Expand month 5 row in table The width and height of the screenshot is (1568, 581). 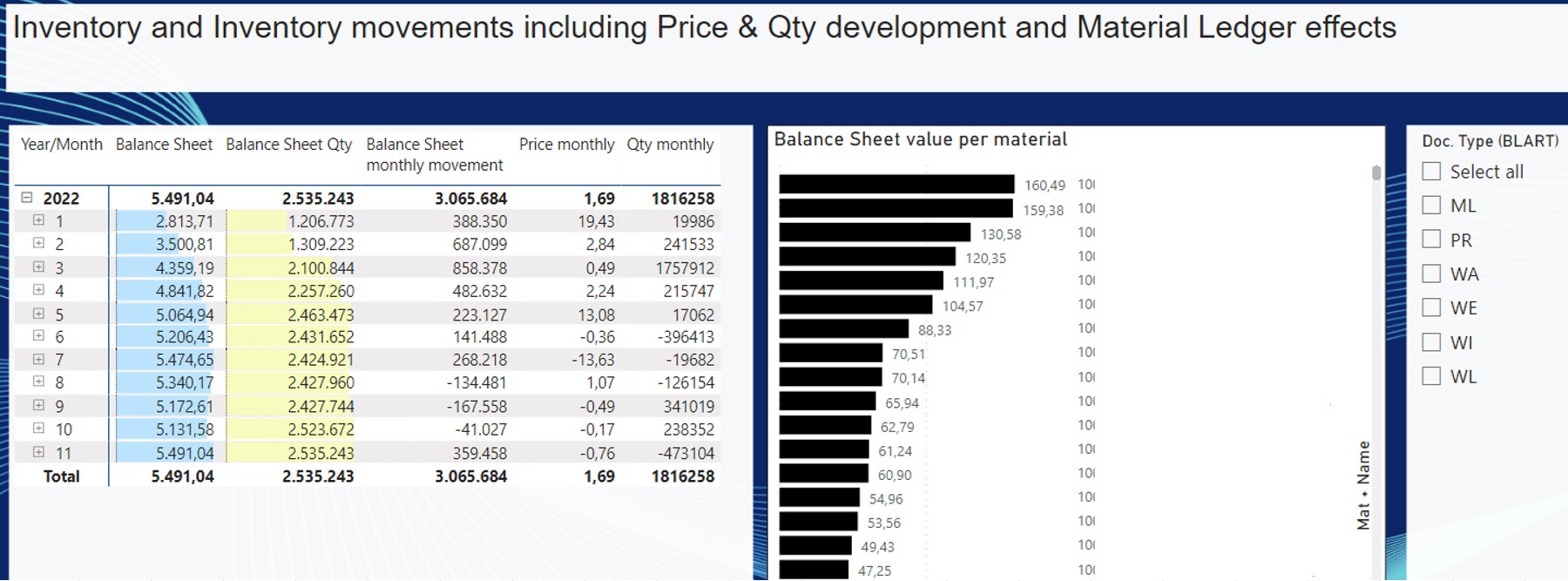pos(38,314)
